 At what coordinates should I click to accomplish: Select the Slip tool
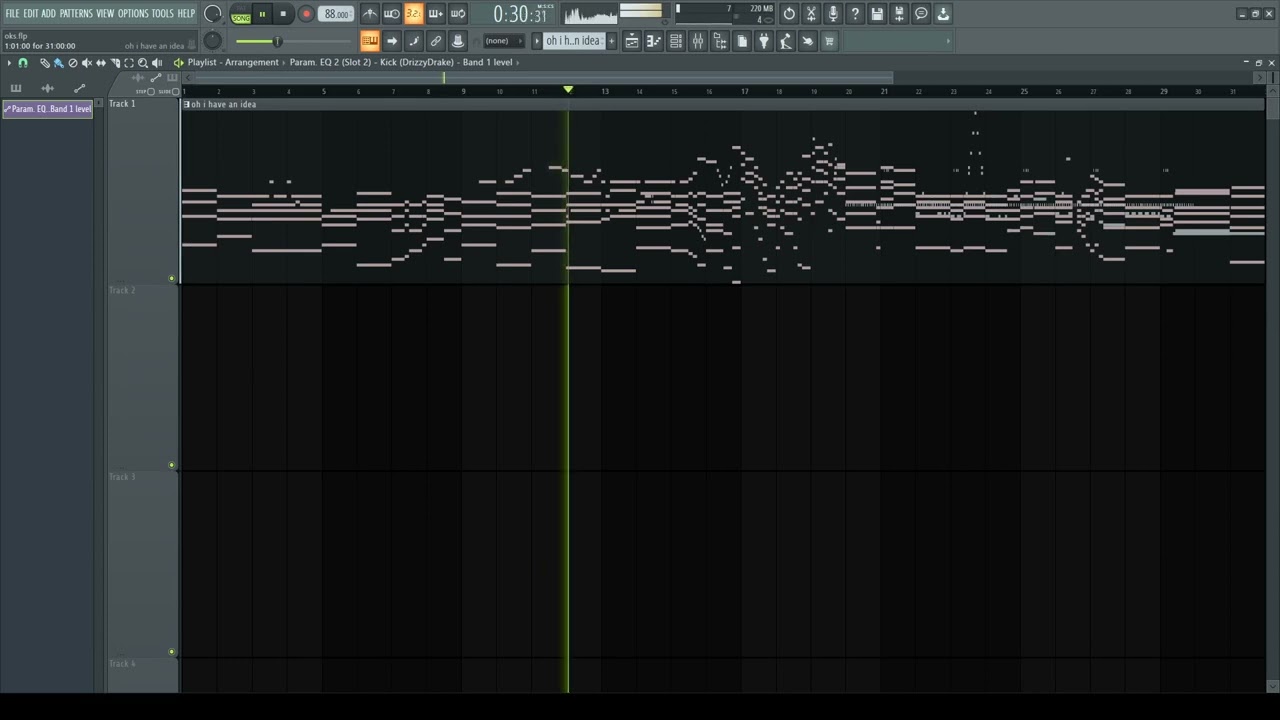pyautogui.click(x=100, y=63)
